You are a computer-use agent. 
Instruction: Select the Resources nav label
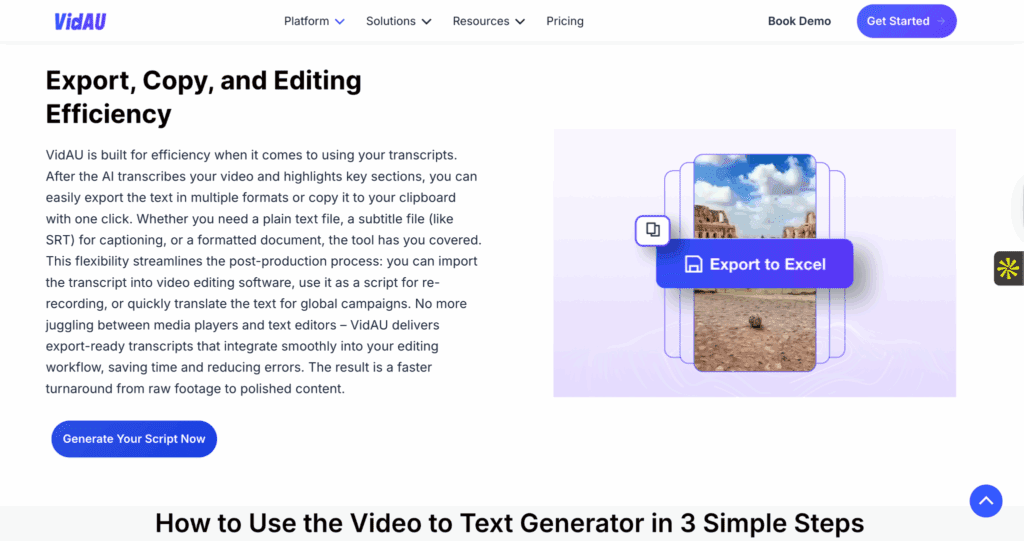(481, 21)
